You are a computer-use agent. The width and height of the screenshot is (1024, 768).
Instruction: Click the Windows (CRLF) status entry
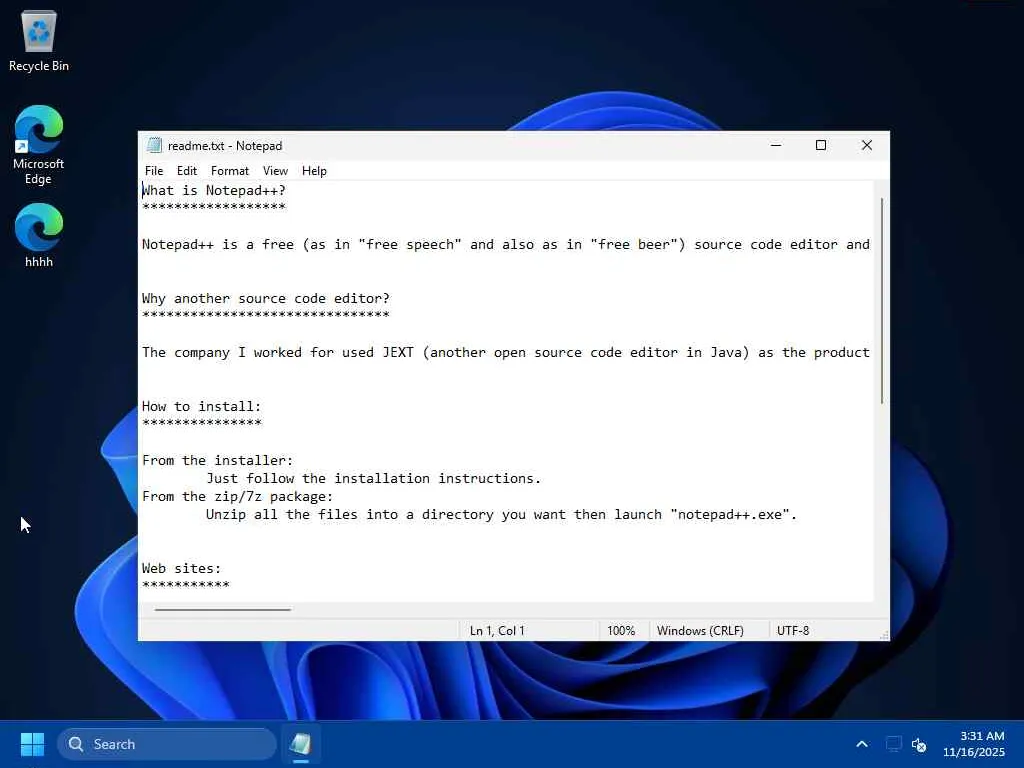pos(700,630)
